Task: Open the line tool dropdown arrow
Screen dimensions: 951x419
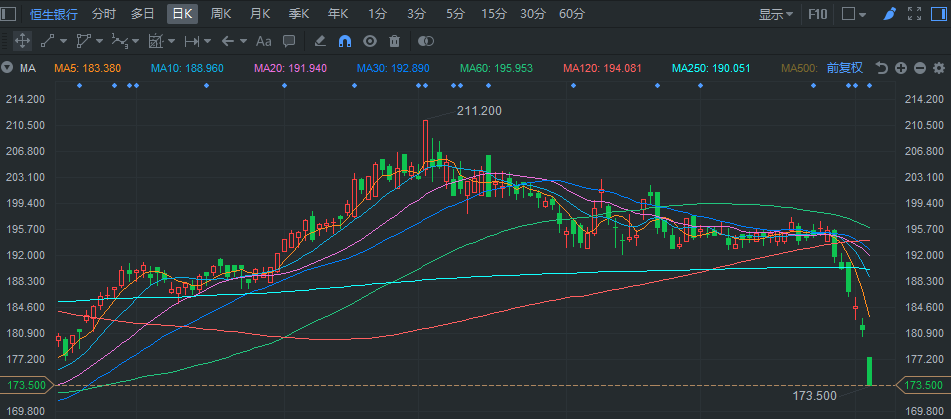Action: 62,41
